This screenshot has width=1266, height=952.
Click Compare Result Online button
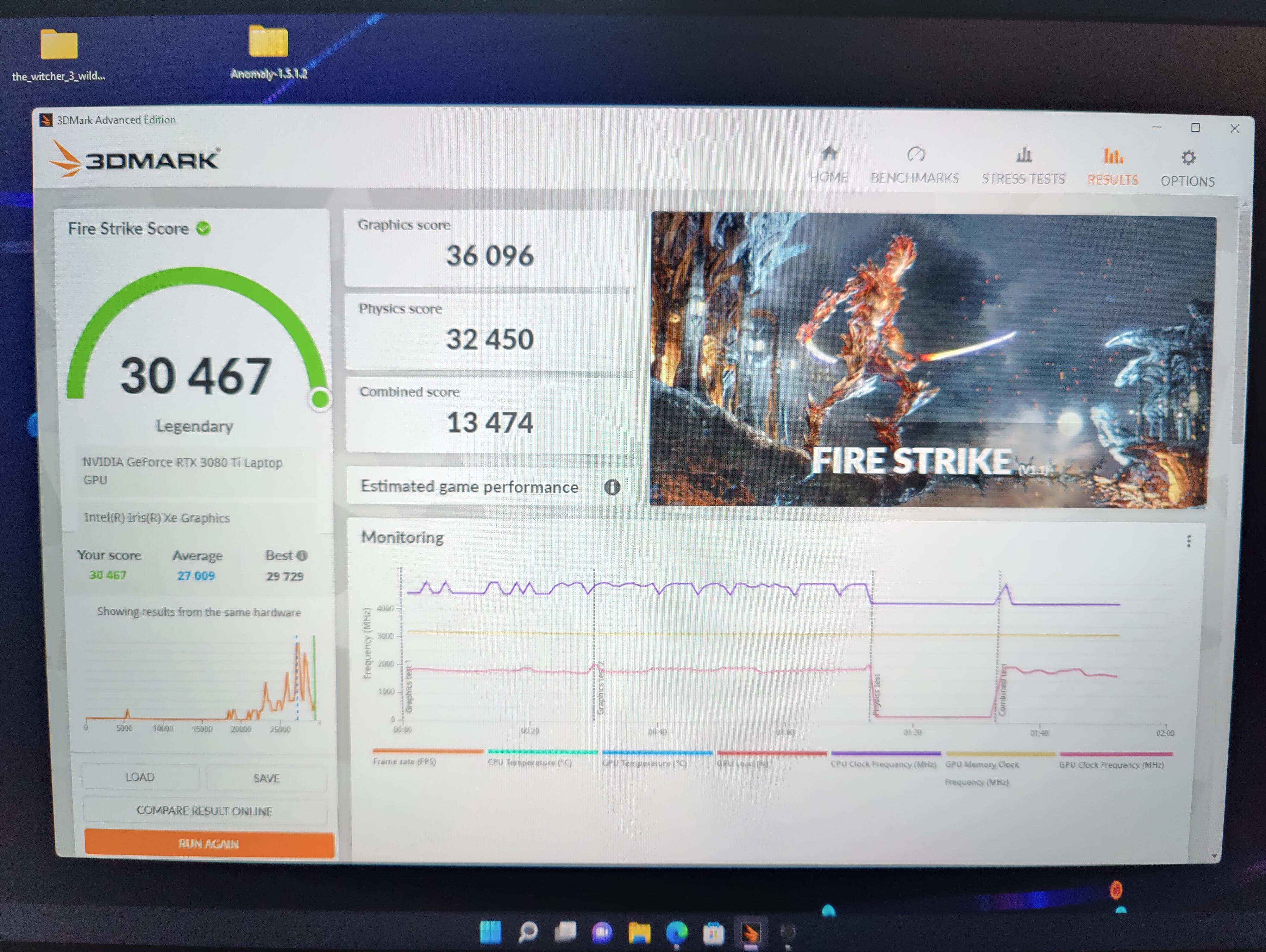click(x=204, y=811)
